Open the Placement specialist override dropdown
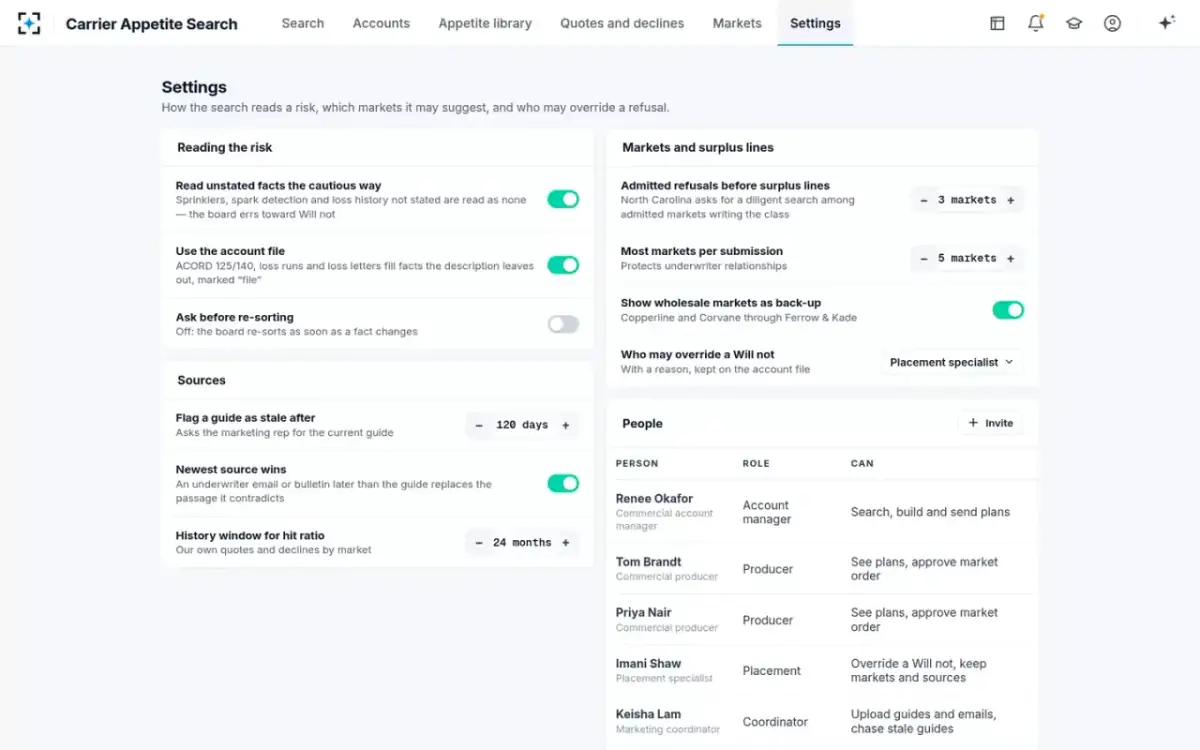1200x750 pixels. point(952,362)
